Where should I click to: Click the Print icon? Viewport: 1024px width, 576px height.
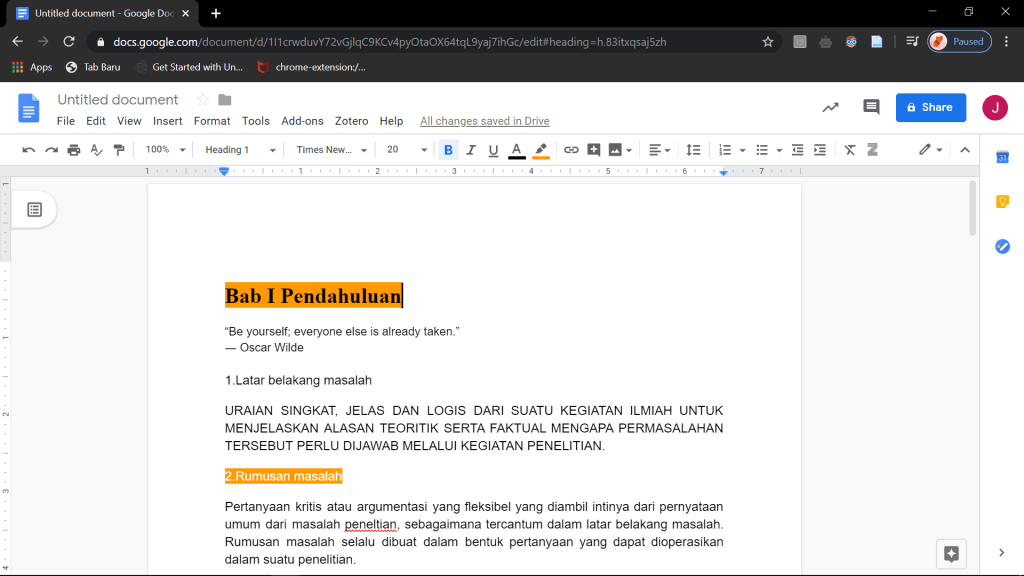click(x=74, y=150)
